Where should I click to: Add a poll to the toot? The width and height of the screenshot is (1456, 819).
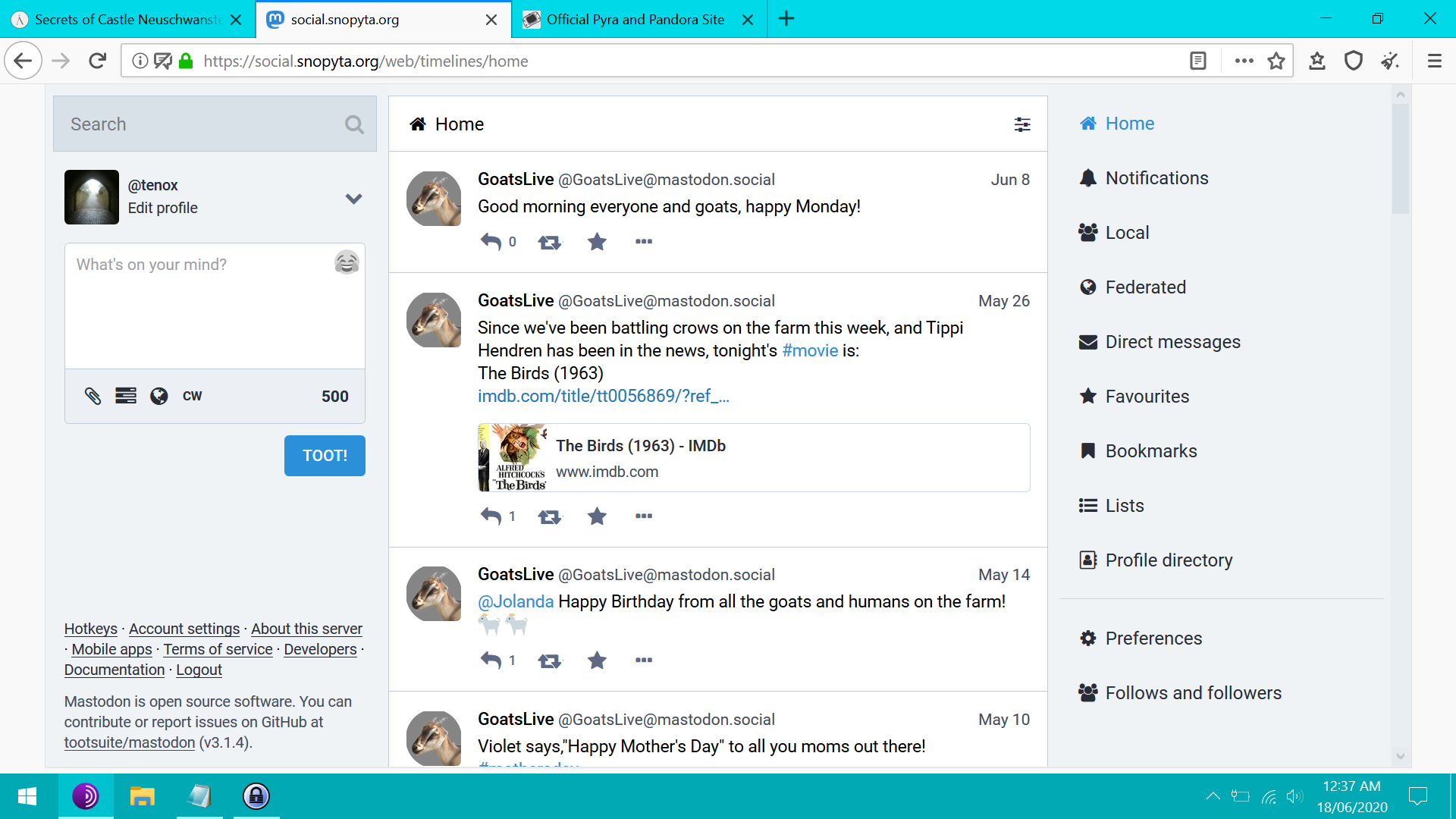pyautogui.click(x=126, y=396)
